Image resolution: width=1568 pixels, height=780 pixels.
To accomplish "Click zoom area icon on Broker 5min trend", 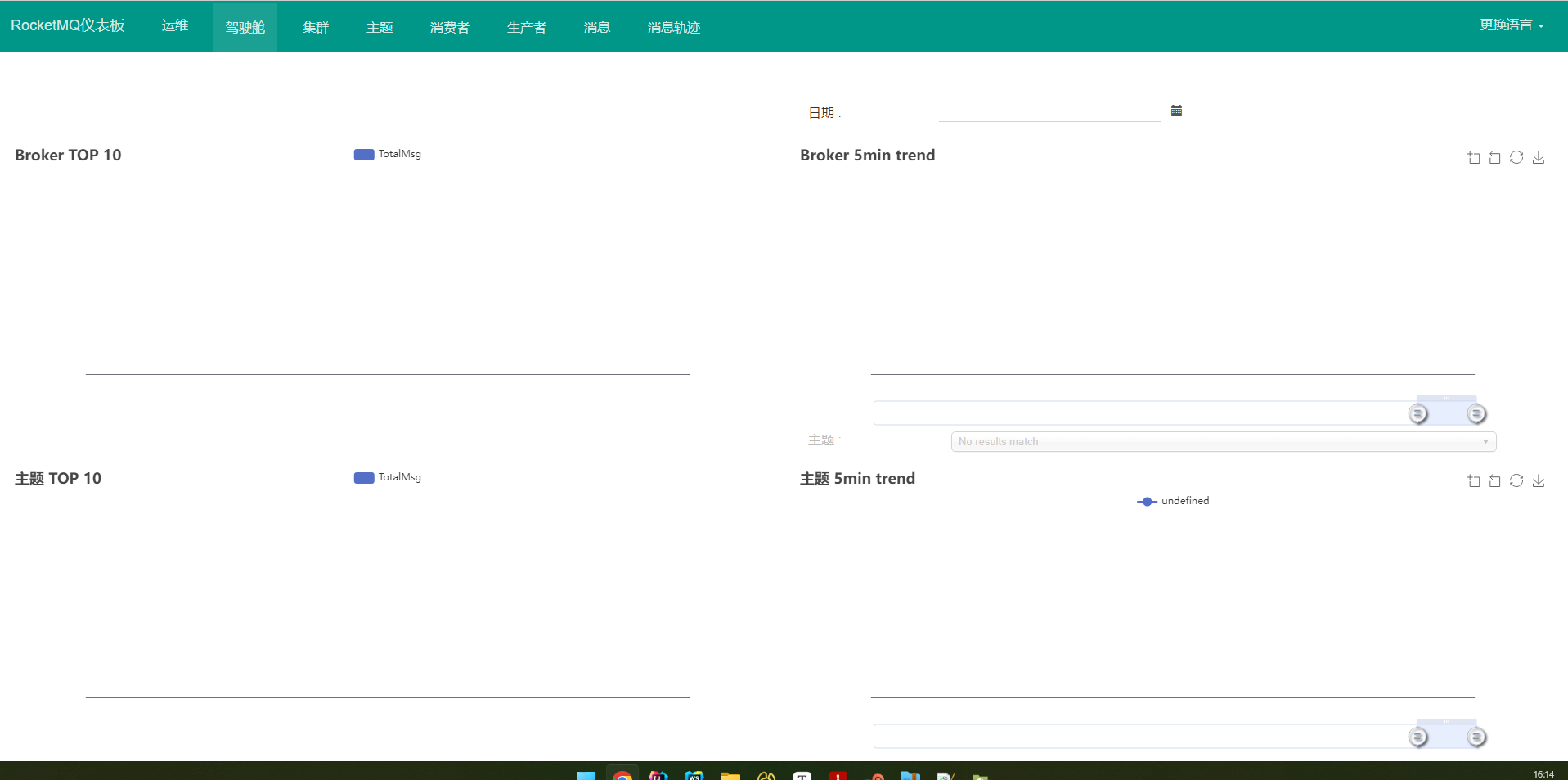I will point(1474,157).
